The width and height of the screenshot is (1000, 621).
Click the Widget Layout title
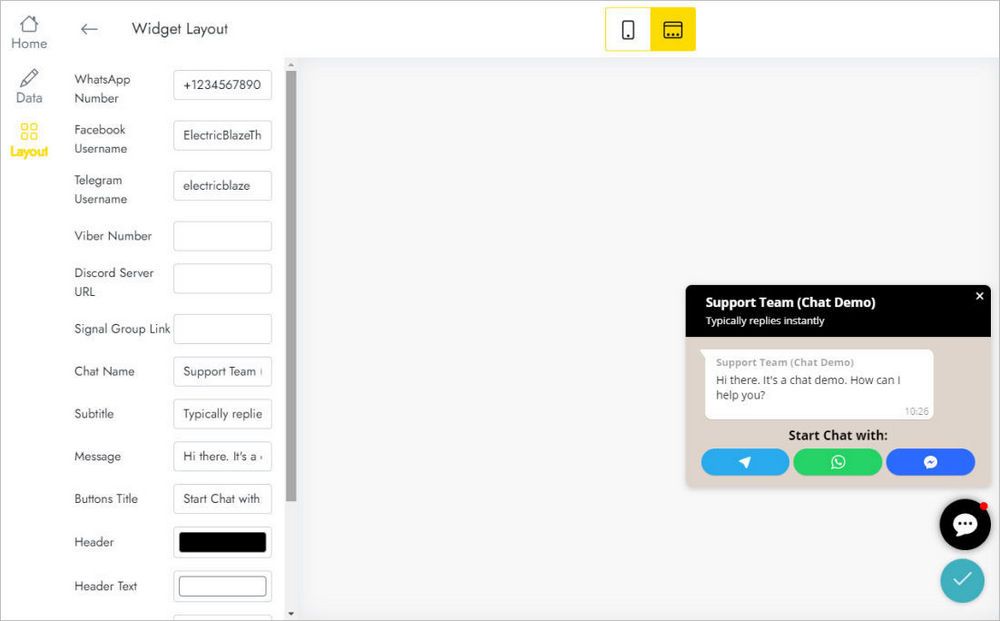coord(180,29)
